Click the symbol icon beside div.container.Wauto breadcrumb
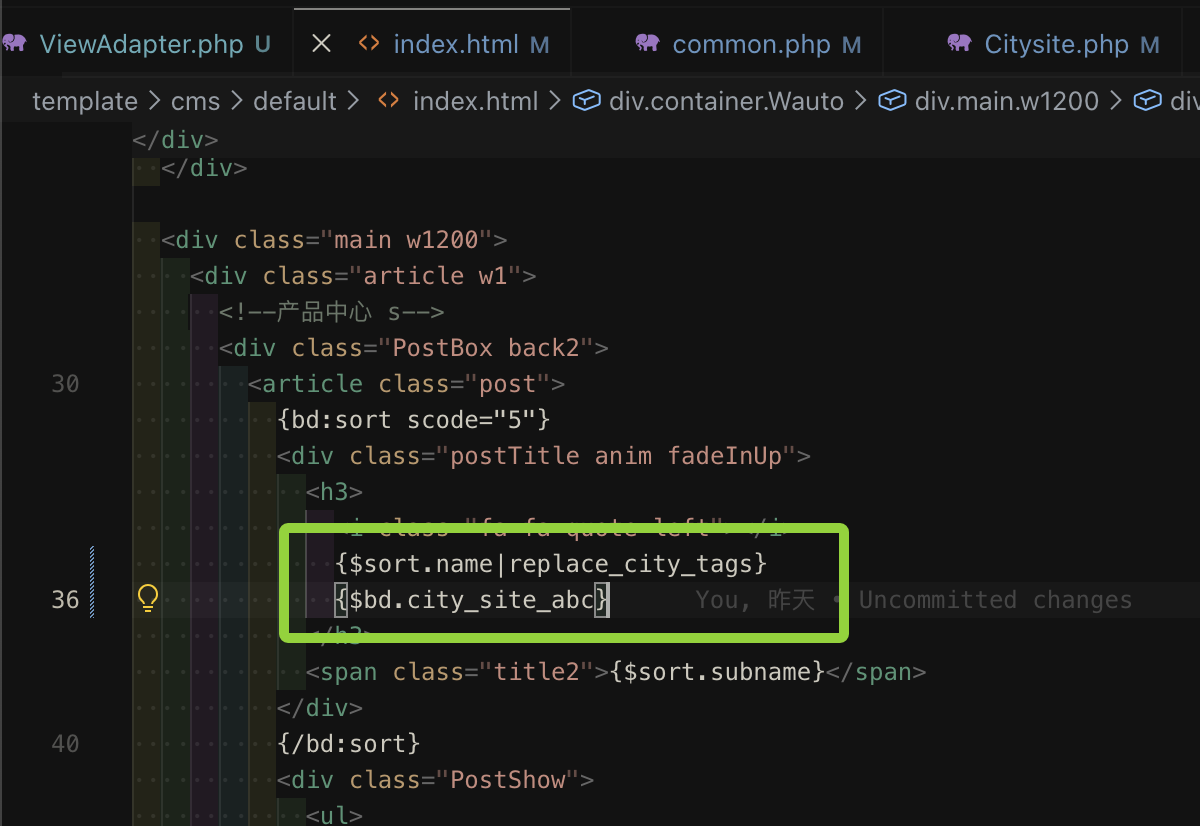This screenshot has width=1200, height=826. 587,100
